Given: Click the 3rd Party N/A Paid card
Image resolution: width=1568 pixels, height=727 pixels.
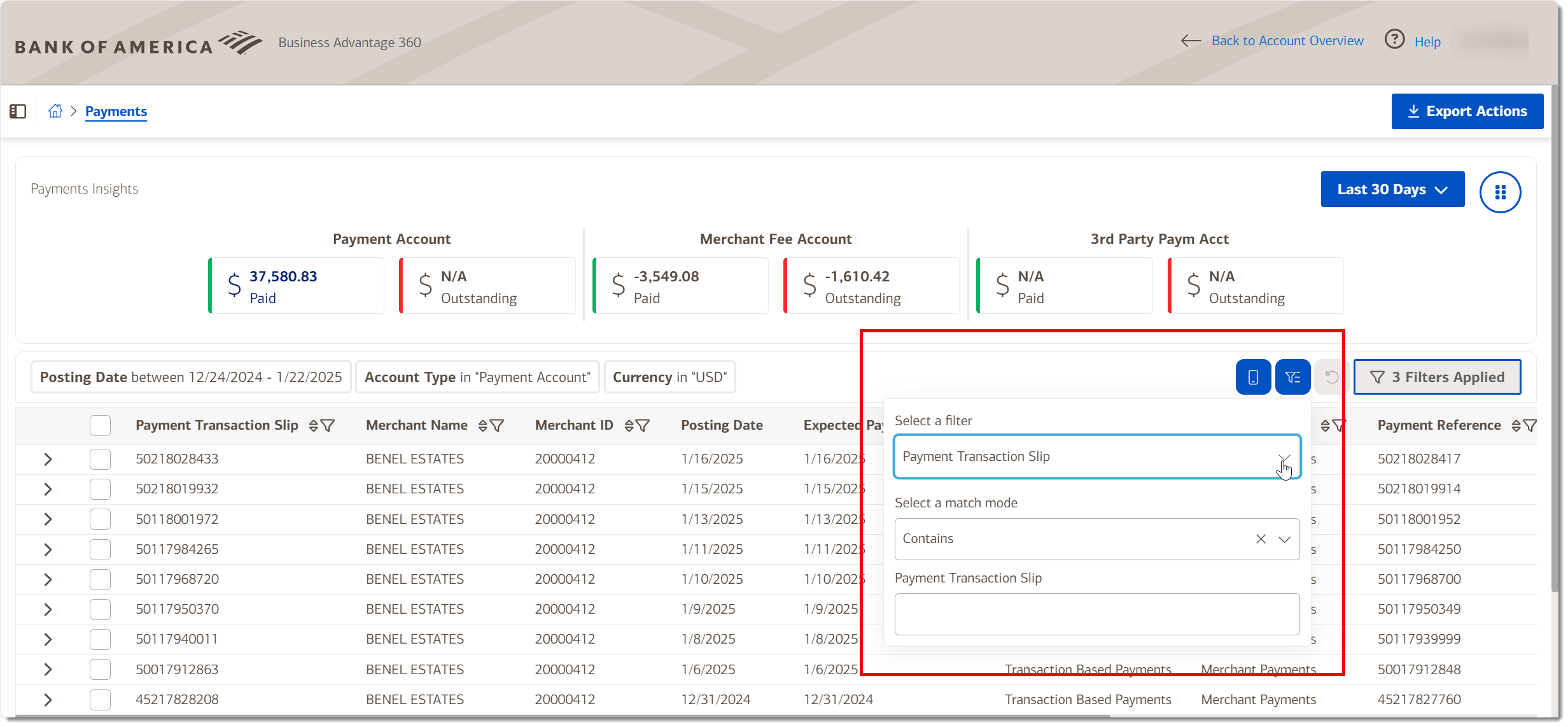Looking at the screenshot, I should 1065,286.
